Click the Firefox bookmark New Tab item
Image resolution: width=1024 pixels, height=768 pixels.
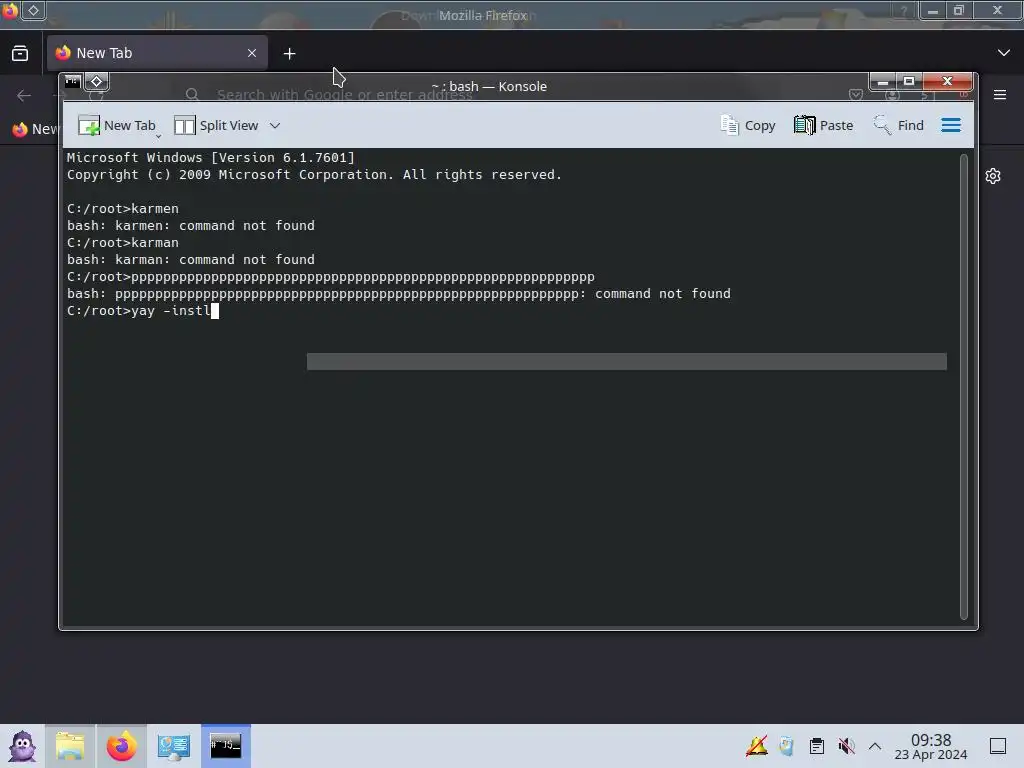point(36,129)
